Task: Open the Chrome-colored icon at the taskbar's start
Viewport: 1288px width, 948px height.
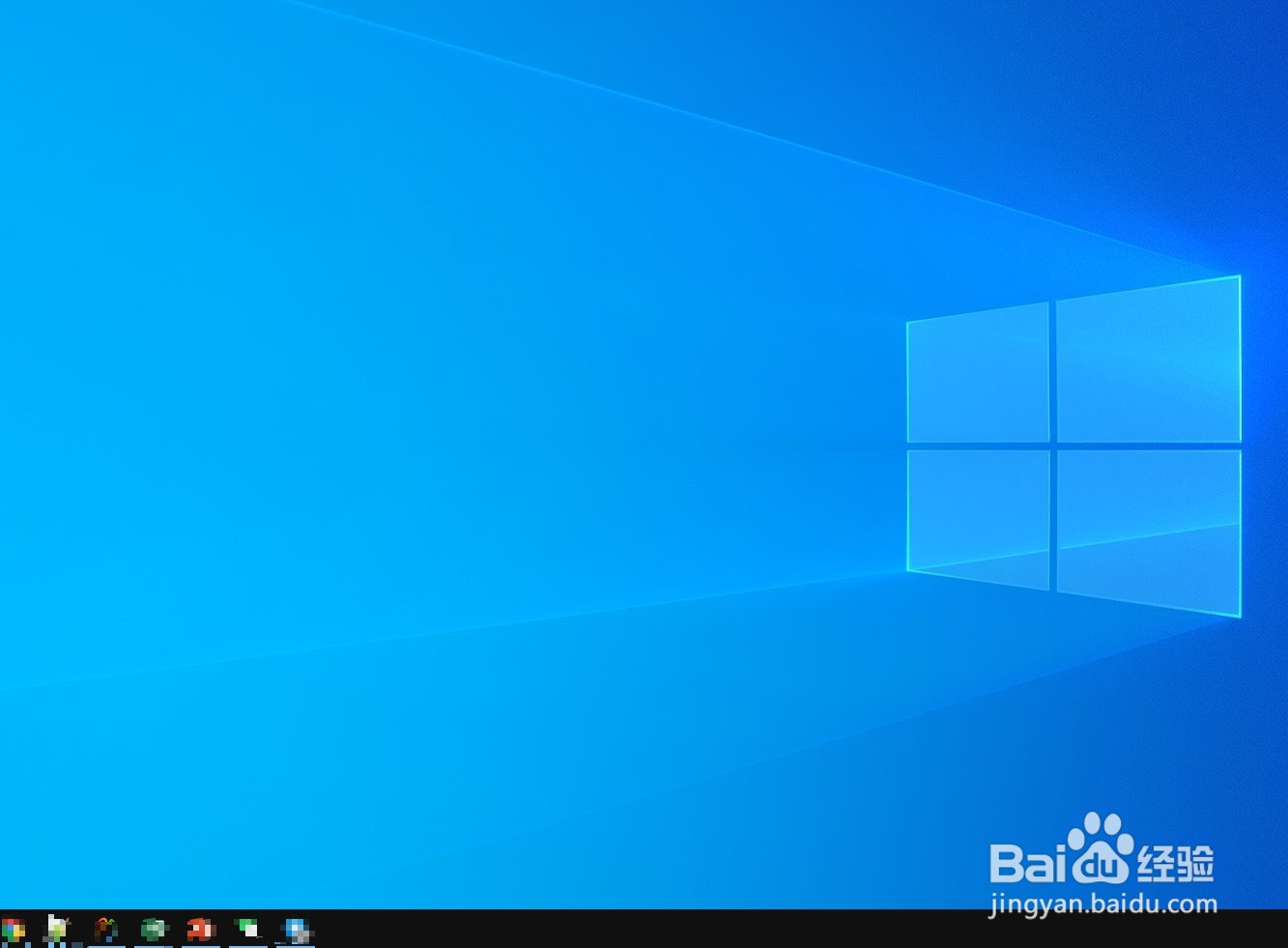Action: 12,930
